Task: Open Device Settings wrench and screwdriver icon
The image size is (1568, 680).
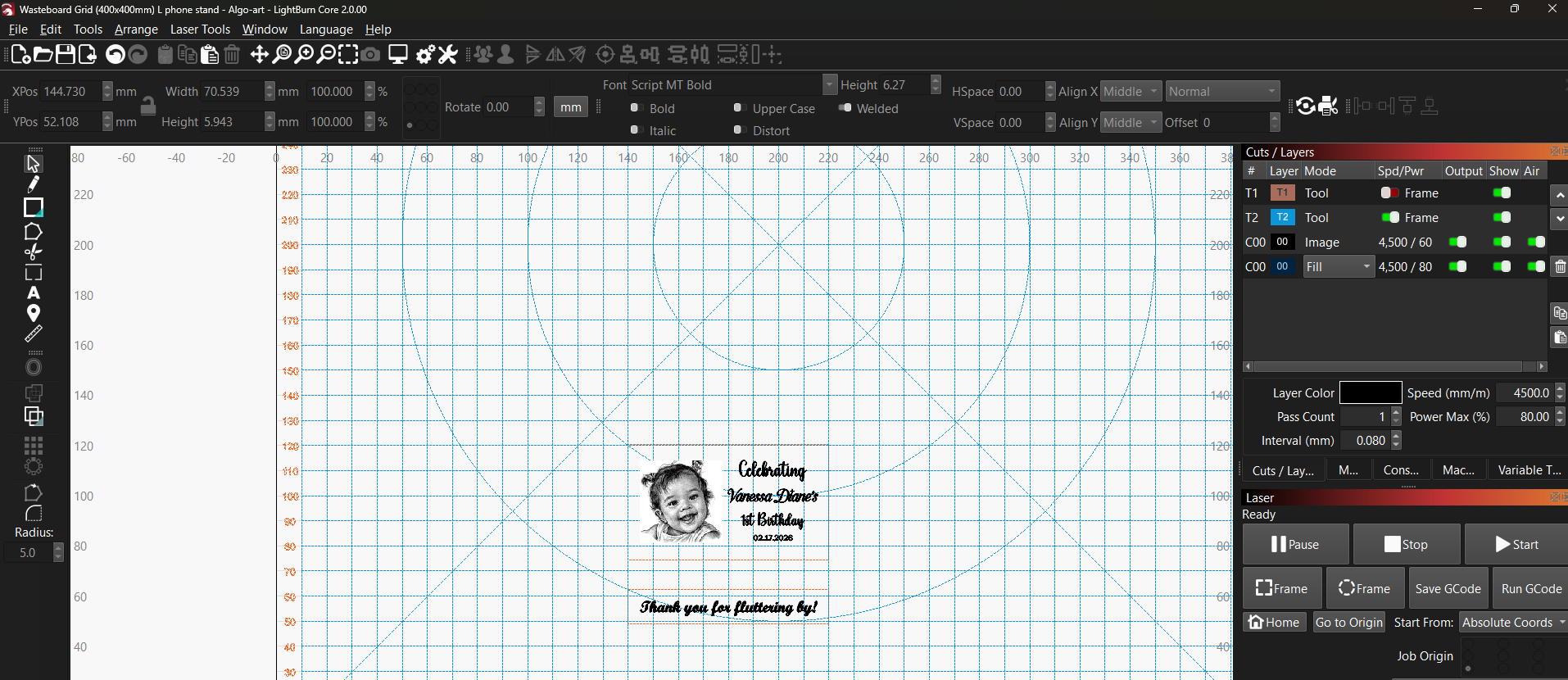Action: coord(447,55)
